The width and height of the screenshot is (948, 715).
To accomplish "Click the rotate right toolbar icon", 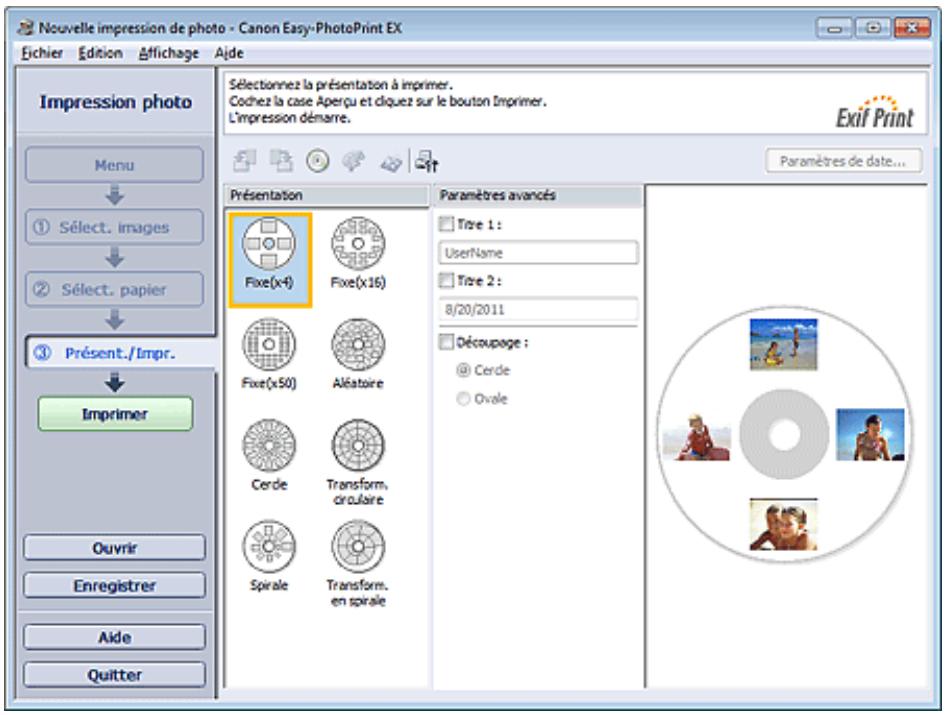I will tap(281, 161).
